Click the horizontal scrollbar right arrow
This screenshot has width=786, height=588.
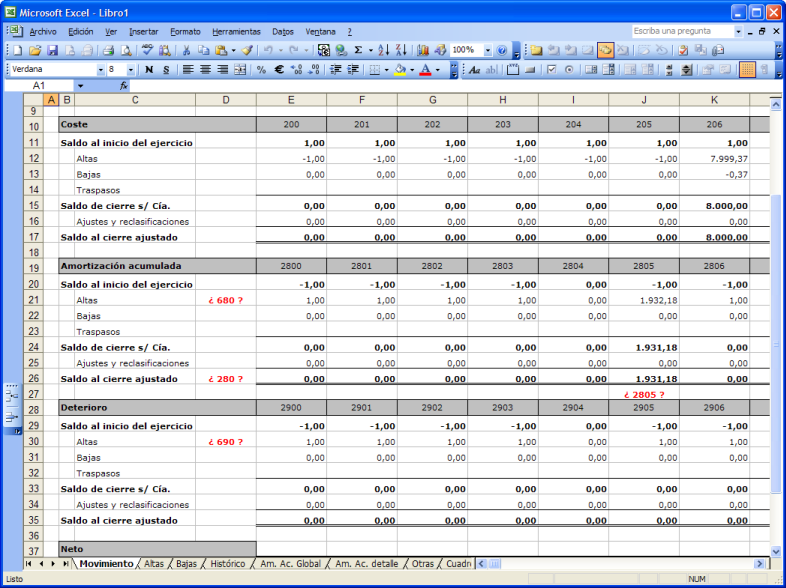(x=760, y=564)
